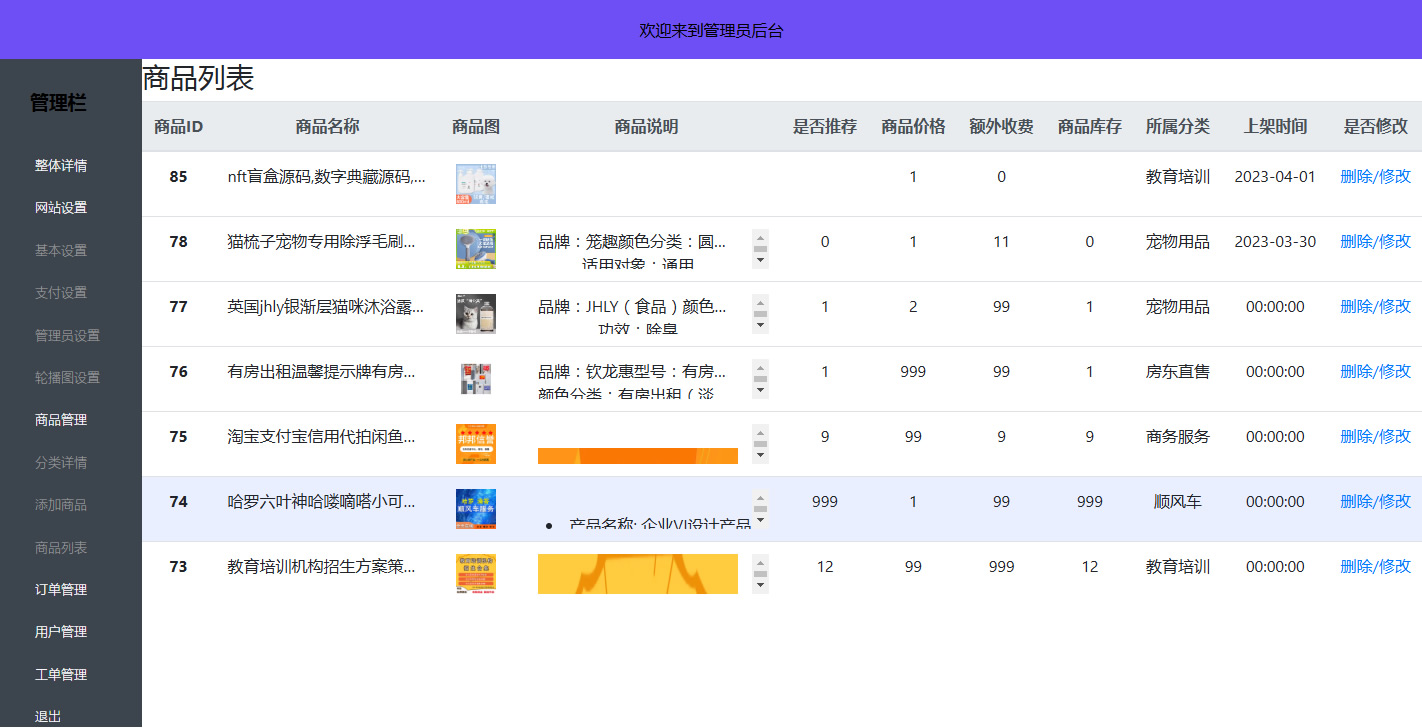Viewport: 1422px width, 728px height.
Task: Click 删除/修改 link for product 85
Action: coord(1375,177)
